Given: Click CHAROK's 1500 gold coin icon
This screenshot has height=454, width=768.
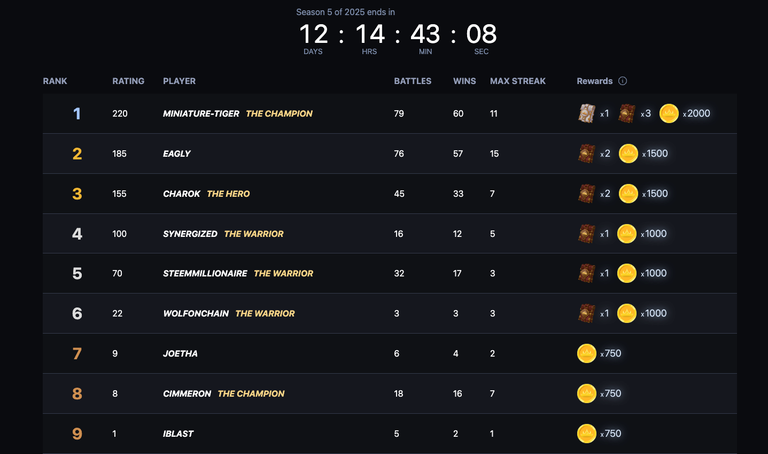Looking at the screenshot, I should pos(628,193).
